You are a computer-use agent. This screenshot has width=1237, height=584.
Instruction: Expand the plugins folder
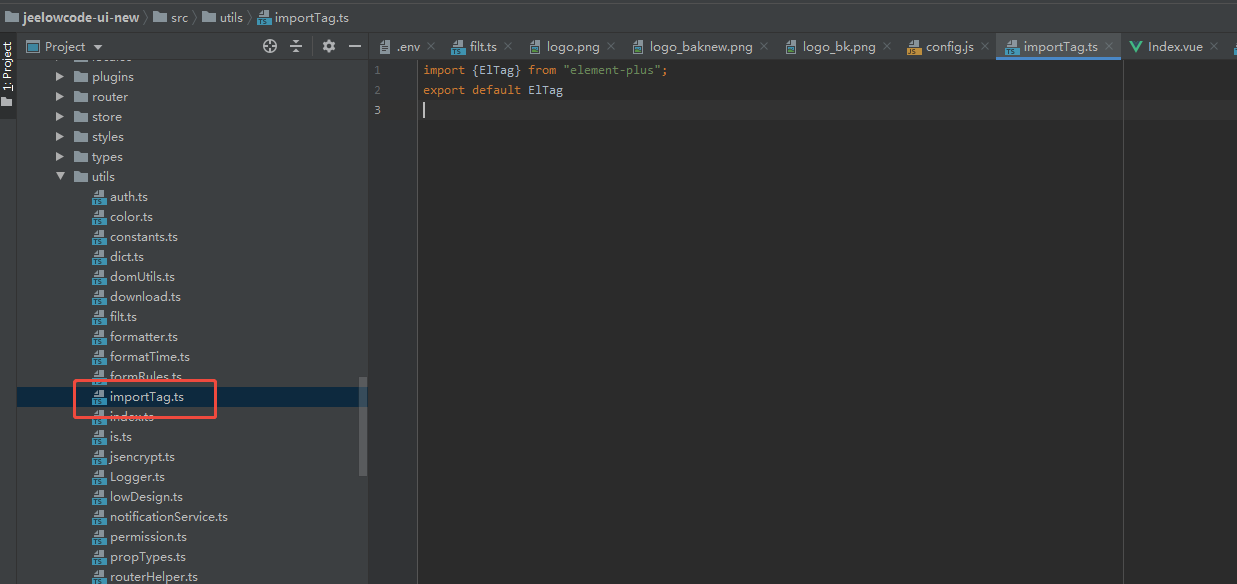(60, 77)
